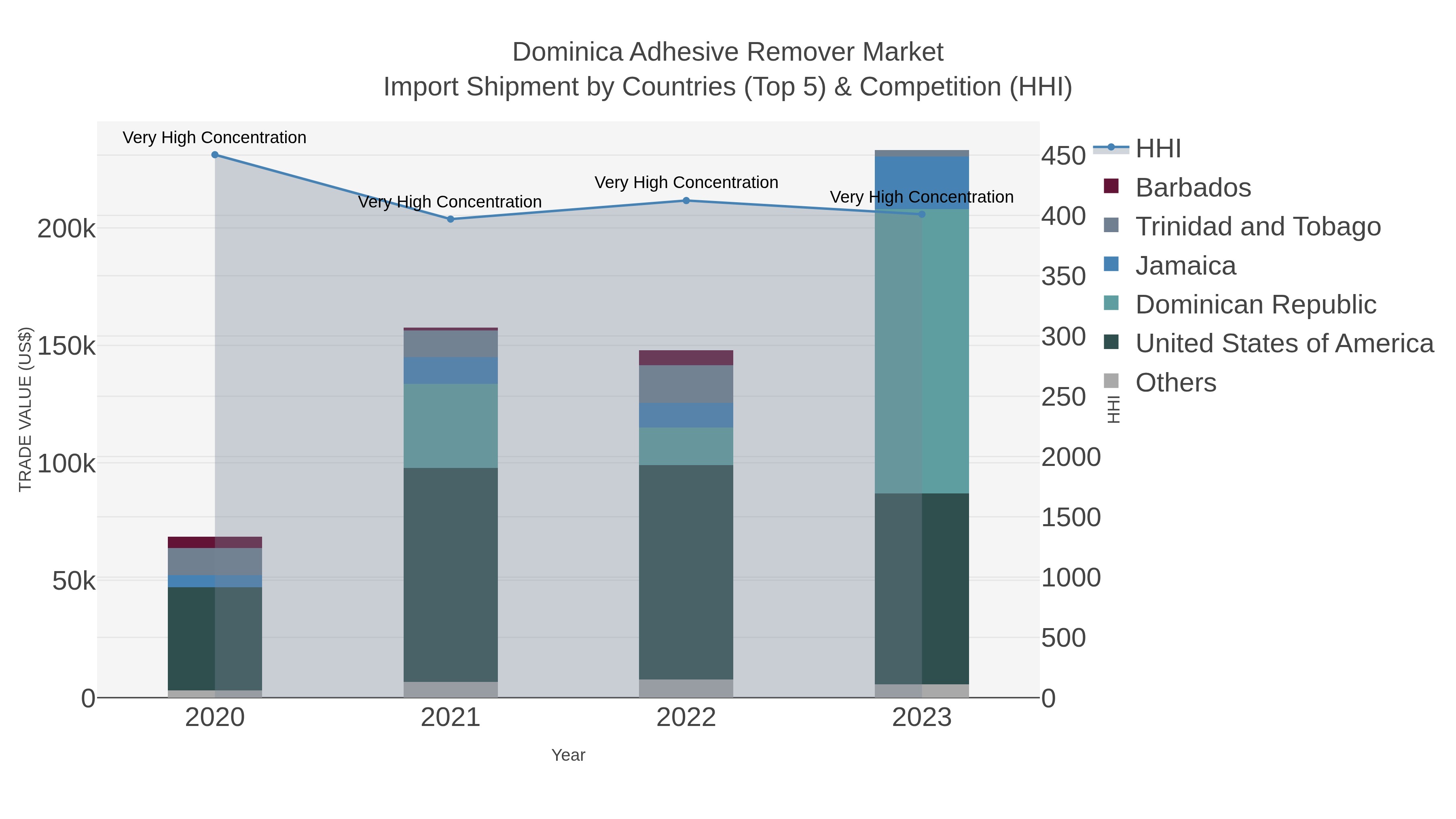Select Barbados segment in 2022 bar
The height and width of the screenshot is (819, 1456).
686,358
